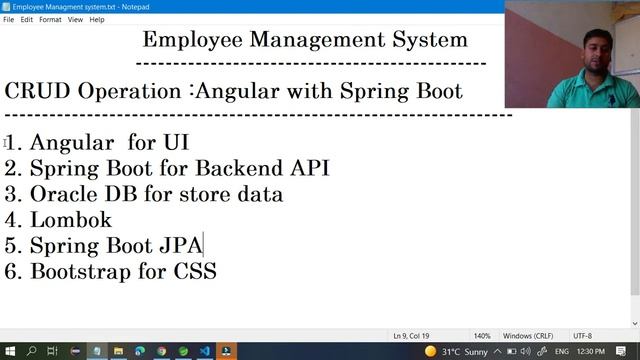Click the 140% zoom status entry
640x360 pixels.
(x=482, y=336)
